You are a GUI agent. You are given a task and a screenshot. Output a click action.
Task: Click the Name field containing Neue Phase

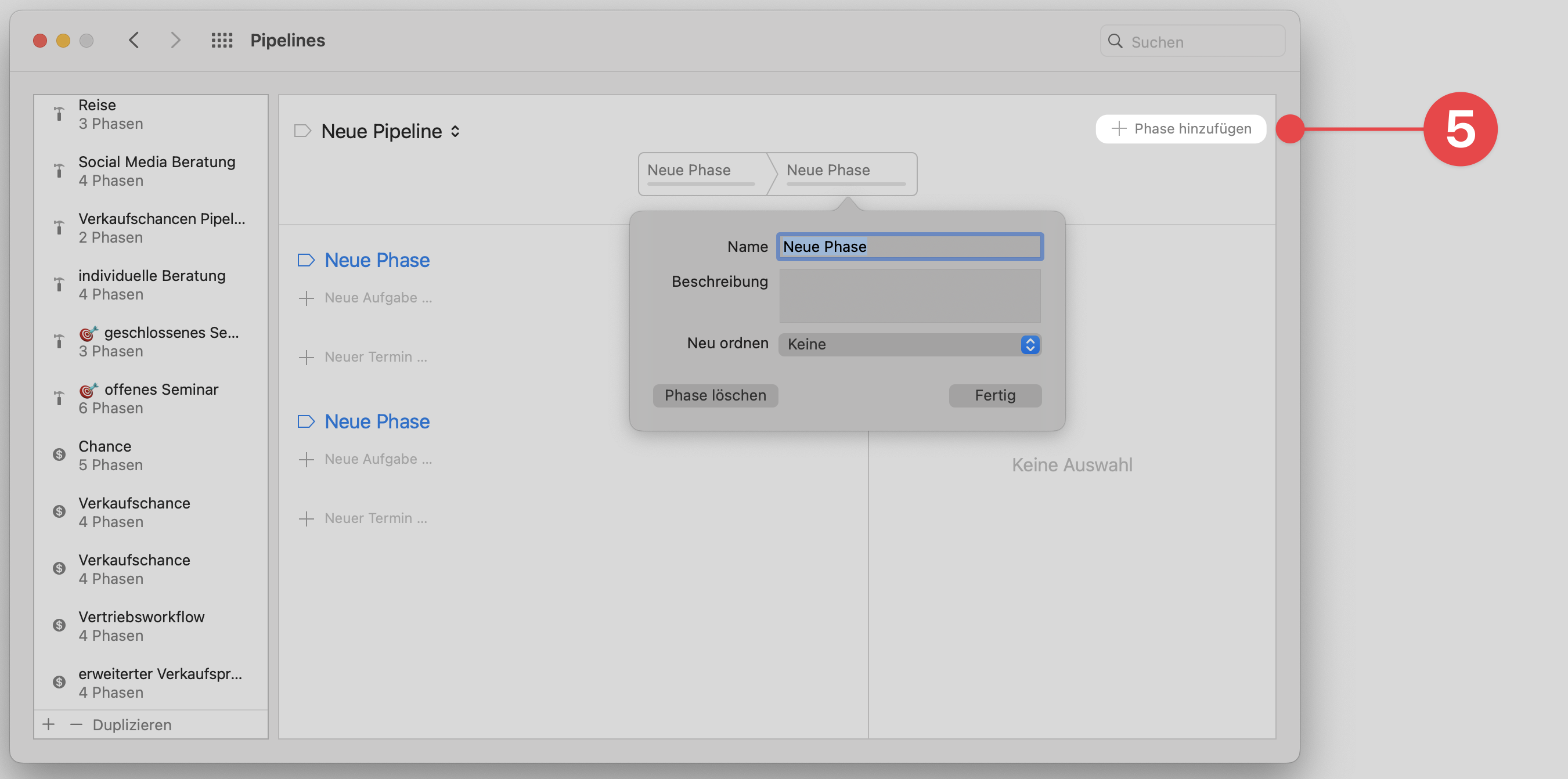909,247
